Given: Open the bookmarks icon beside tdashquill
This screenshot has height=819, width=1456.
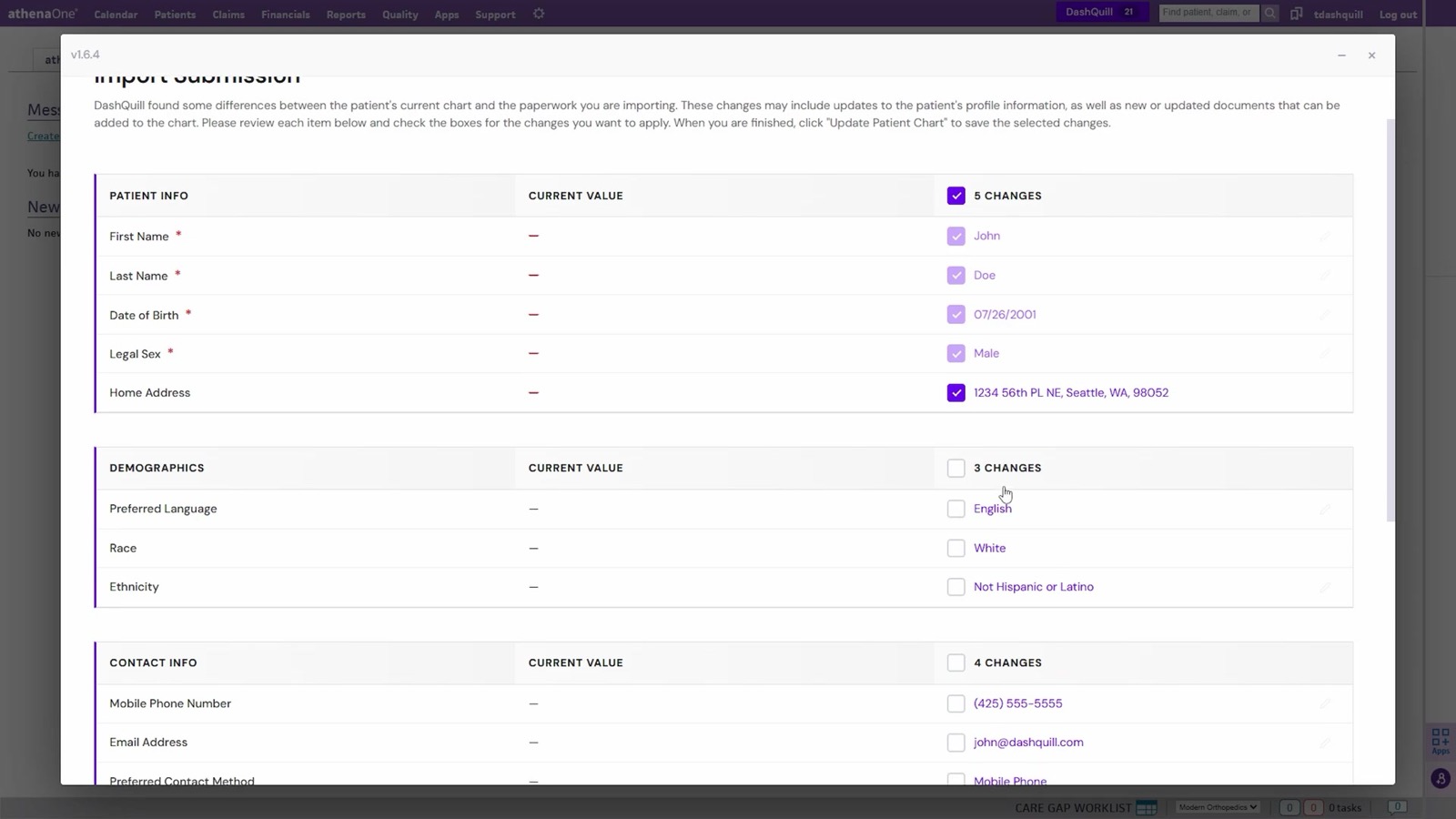Looking at the screenshot, I should click(x=1296, y=14).
